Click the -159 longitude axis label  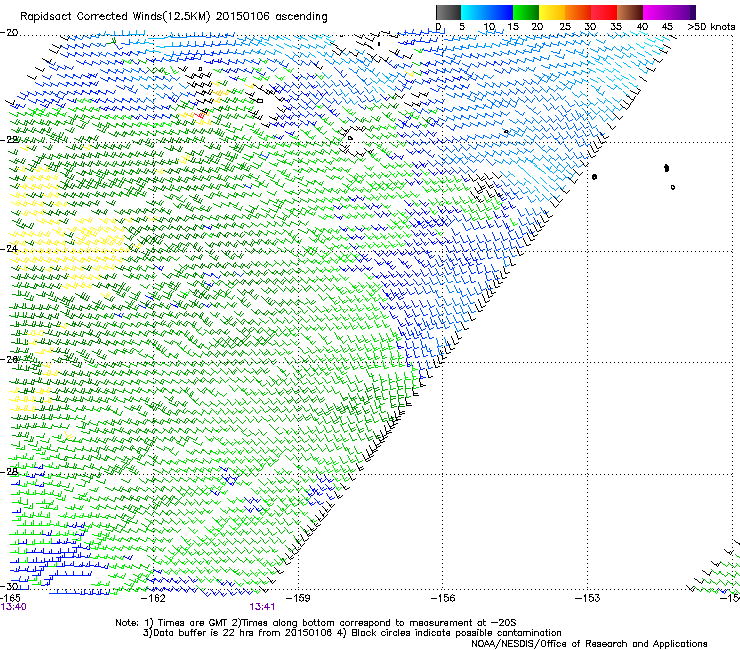(x=298, y=598)
